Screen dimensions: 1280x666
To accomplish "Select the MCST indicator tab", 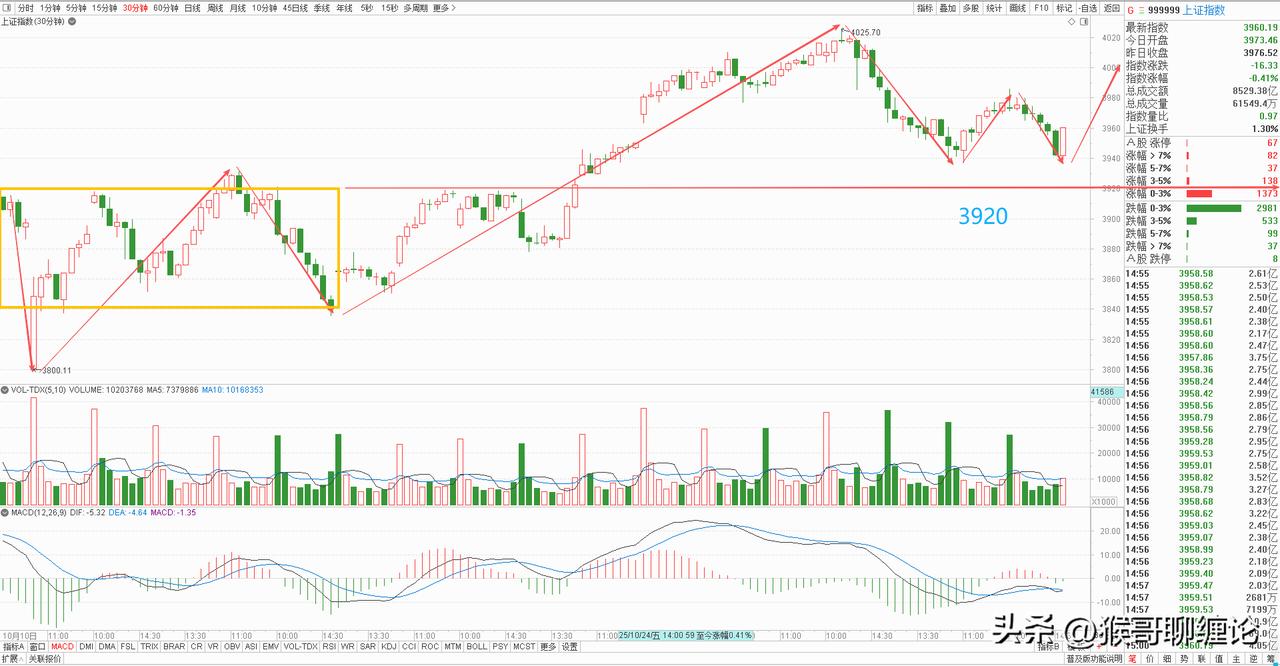I will point(524,647).
